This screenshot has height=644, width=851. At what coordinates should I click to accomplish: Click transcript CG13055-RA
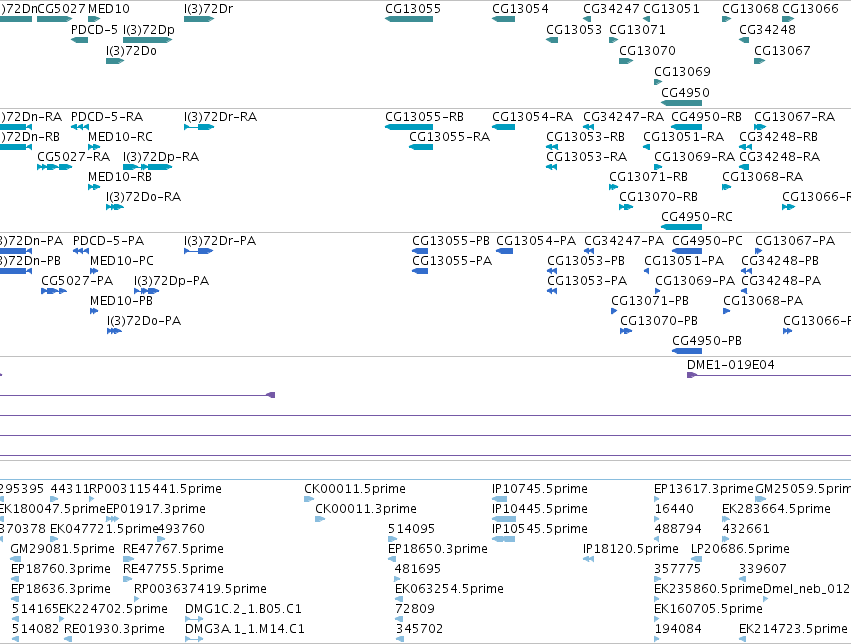pos(449,137)
